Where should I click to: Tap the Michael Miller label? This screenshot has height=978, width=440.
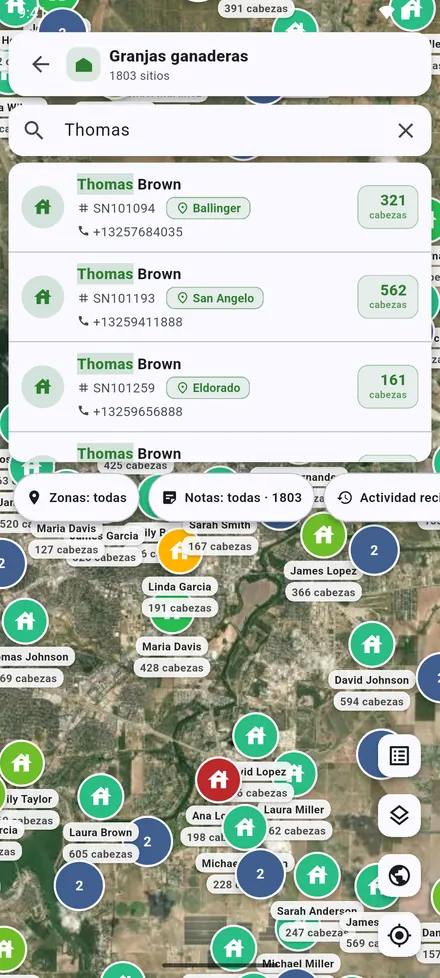[x=298, y=964]
